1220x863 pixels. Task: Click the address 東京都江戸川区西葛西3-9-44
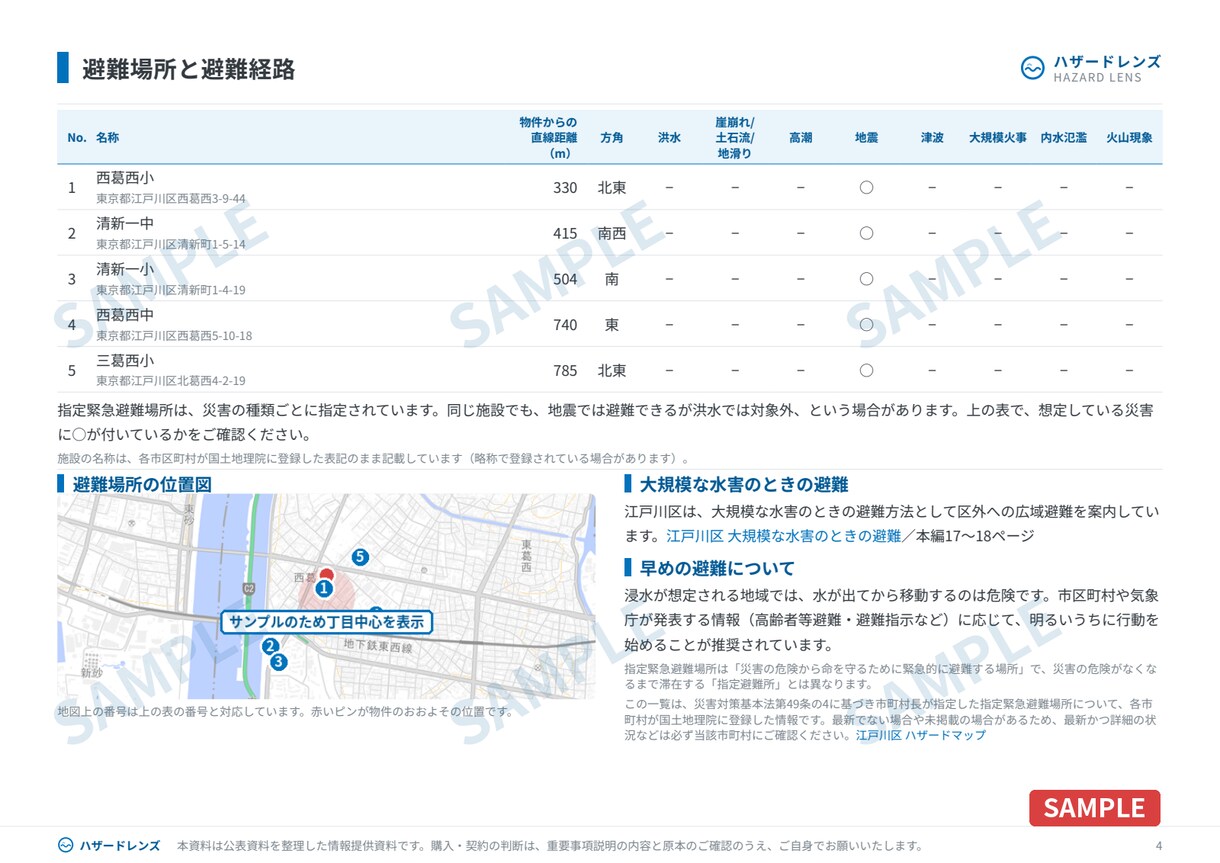[171, 199]
